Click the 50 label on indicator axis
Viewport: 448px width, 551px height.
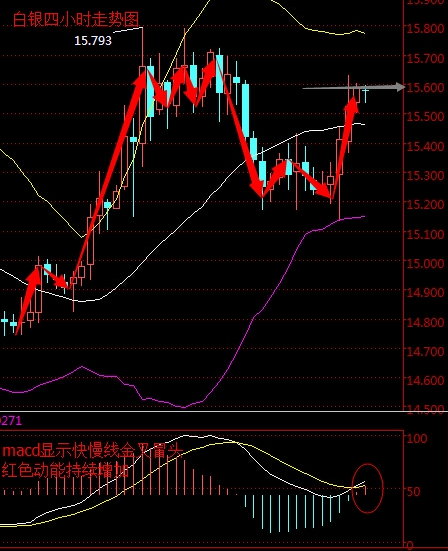[x=414, y=491]
